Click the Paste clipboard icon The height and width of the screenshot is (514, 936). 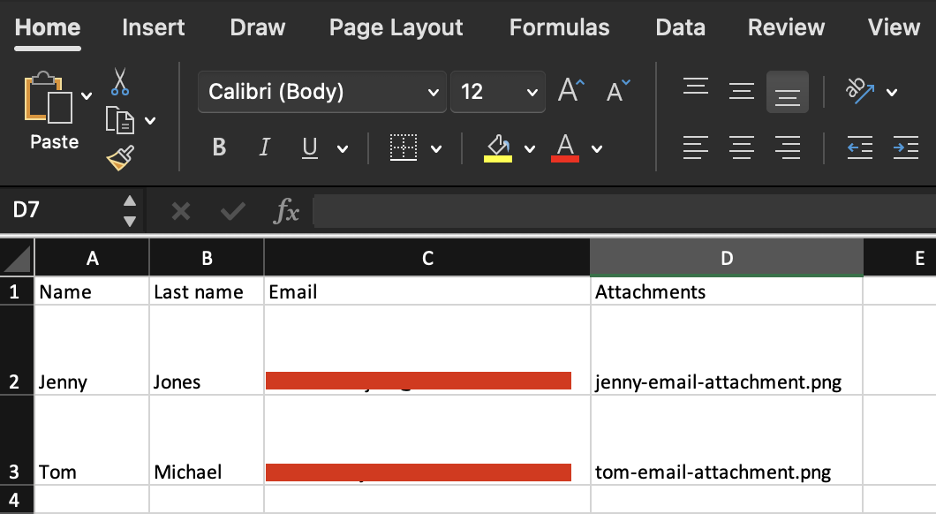48,97
